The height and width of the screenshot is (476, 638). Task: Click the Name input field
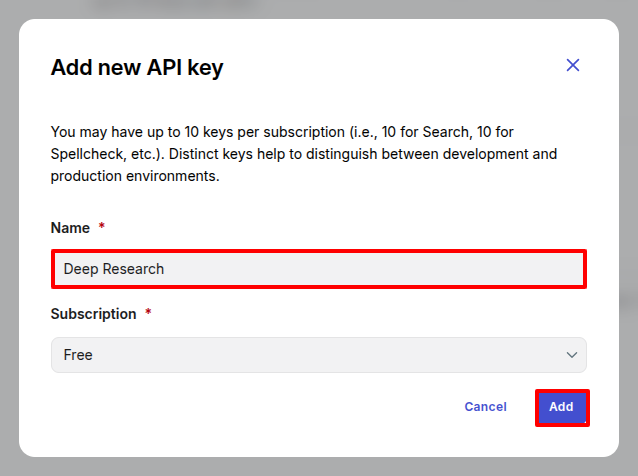318,269
